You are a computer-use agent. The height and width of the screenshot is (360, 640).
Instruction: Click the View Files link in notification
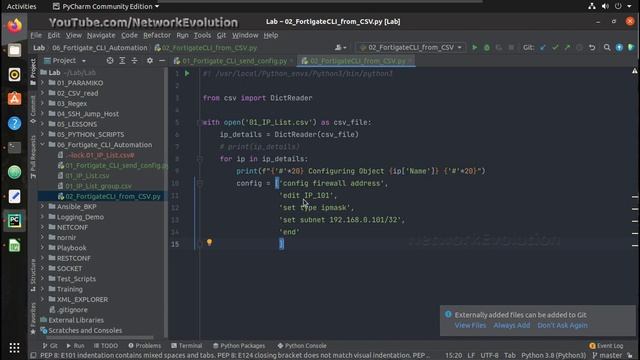click(470, 325)
